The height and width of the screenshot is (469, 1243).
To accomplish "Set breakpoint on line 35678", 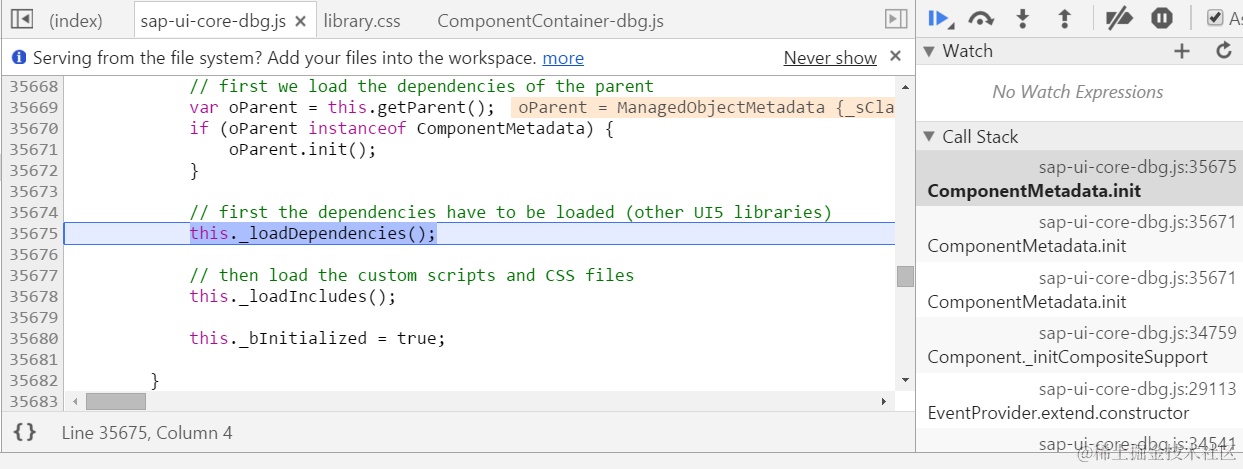I will tap(33, 296).
